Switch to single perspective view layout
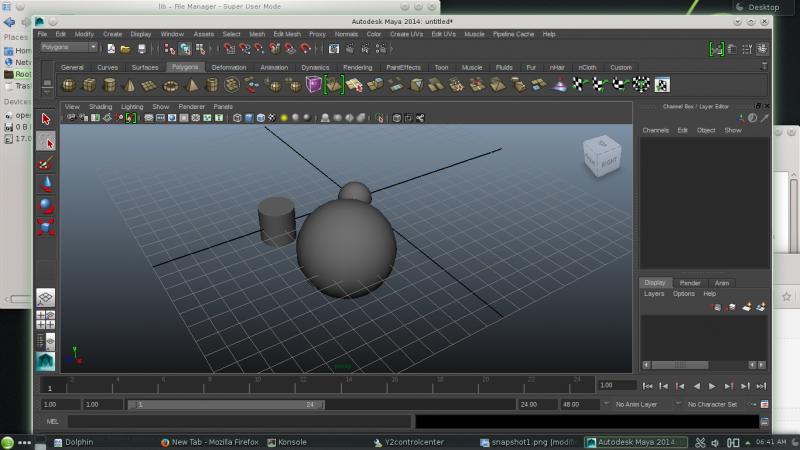Screen dimensions: 800x450 (x=45, y=297)
